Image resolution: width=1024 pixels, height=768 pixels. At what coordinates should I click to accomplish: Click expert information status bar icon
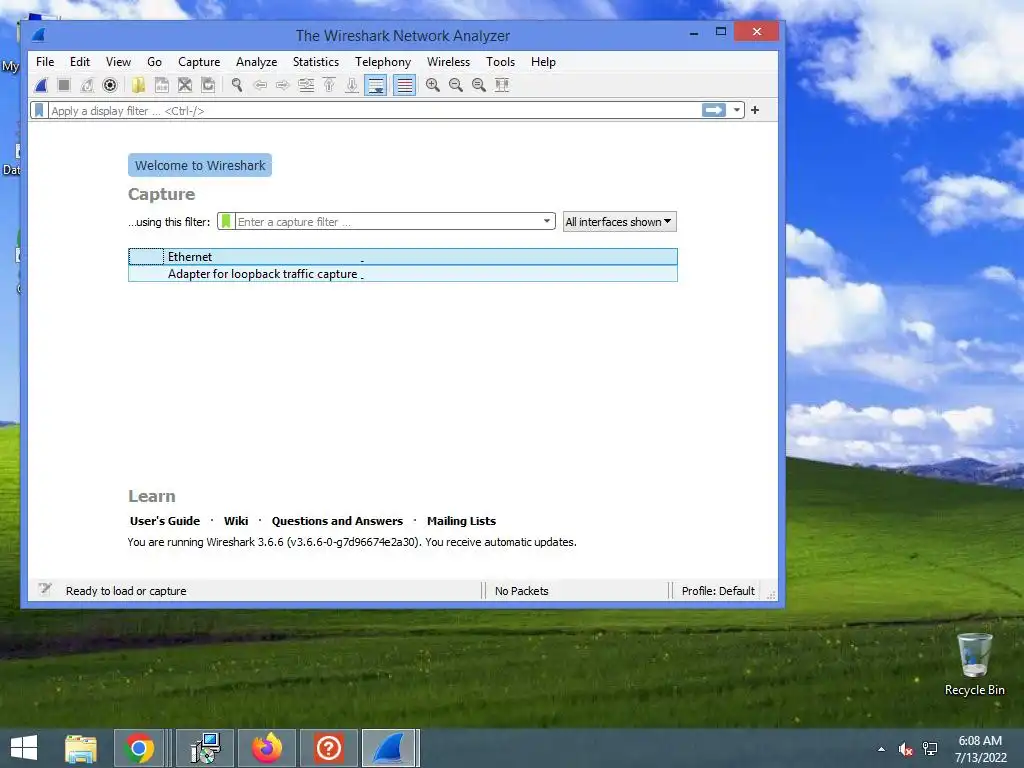pos(44,590)
